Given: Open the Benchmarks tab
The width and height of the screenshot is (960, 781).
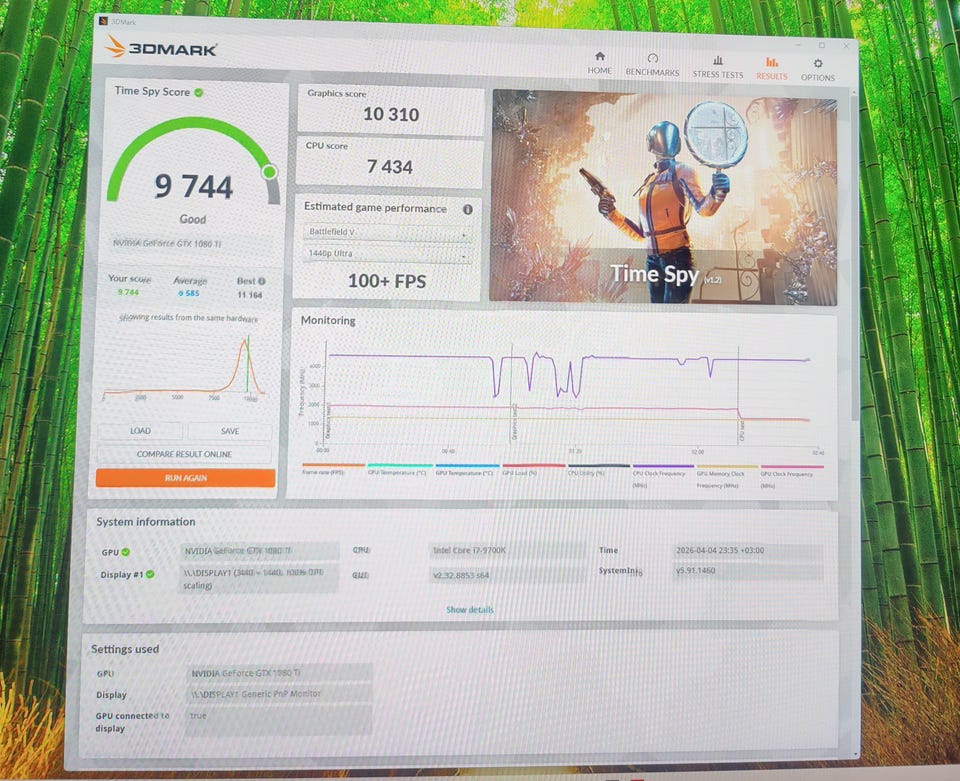Looking at the screenshot, I should coord(652,65).
